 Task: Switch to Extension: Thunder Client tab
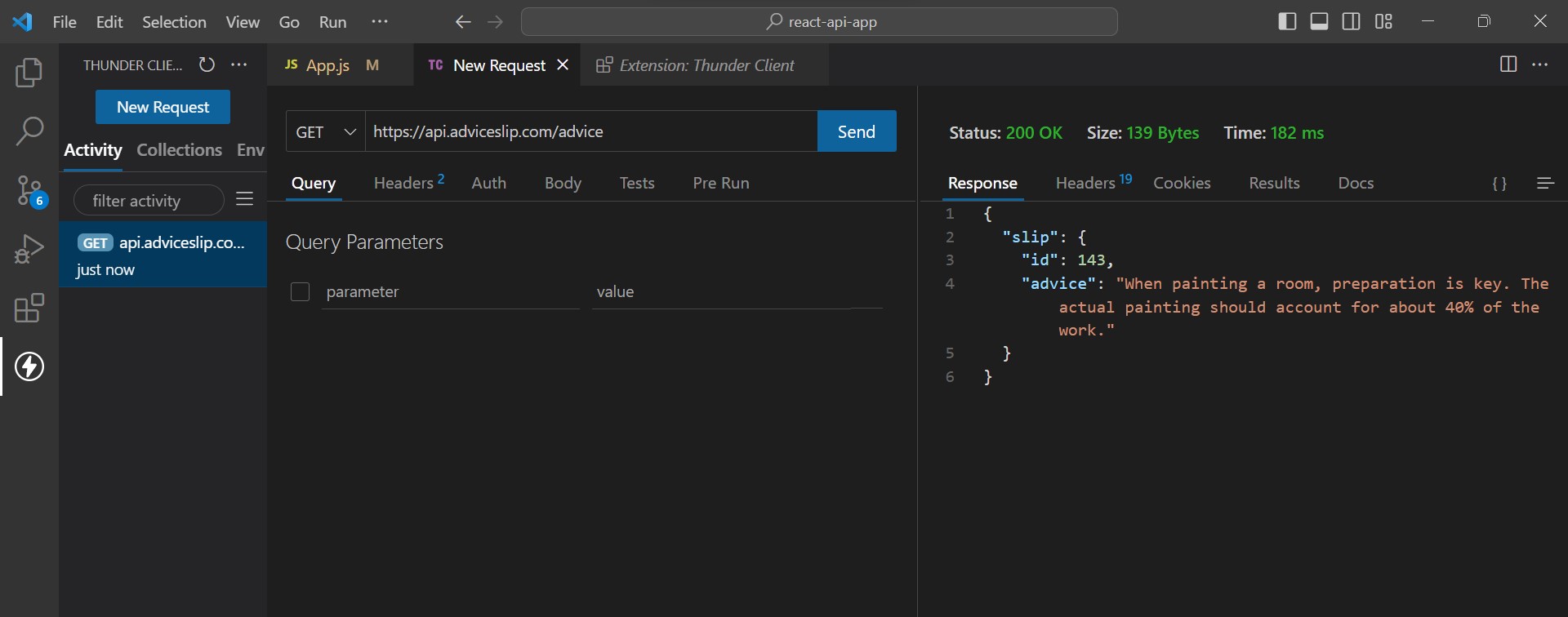tap(704, 65)
